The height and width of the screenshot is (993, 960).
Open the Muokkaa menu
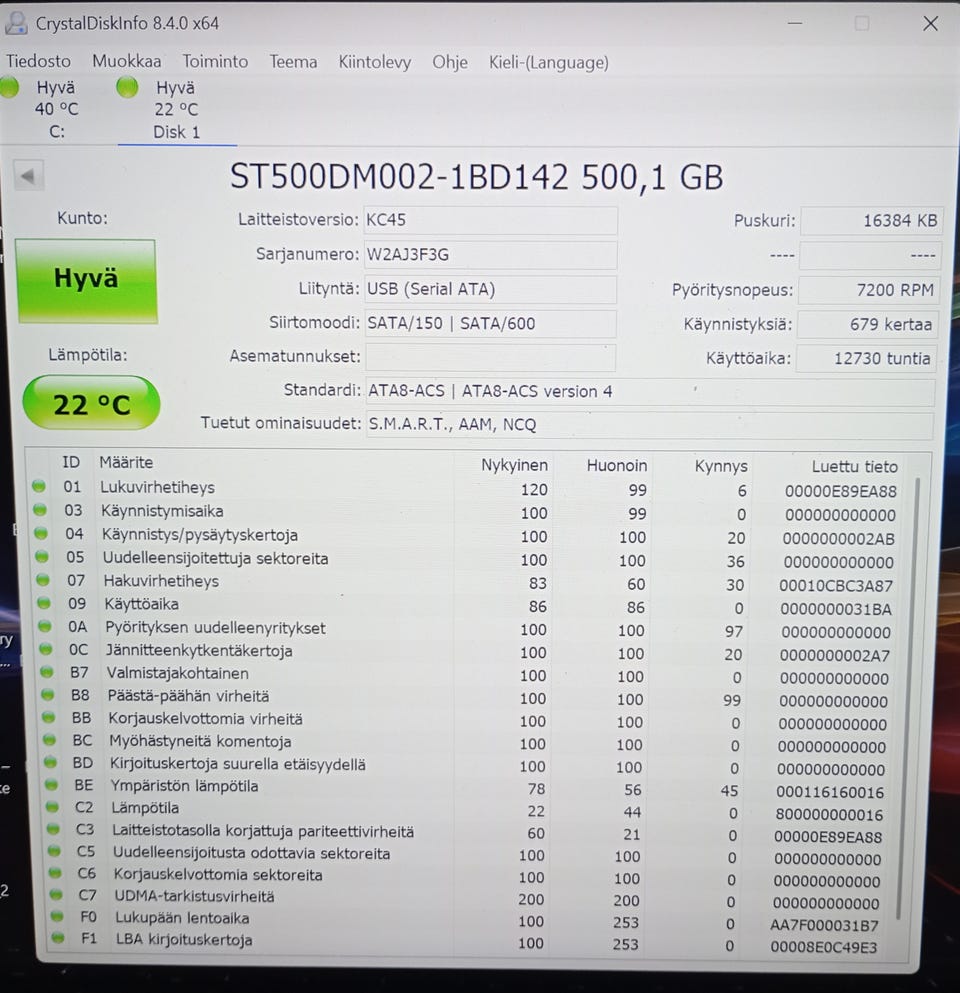coord(127,61)
